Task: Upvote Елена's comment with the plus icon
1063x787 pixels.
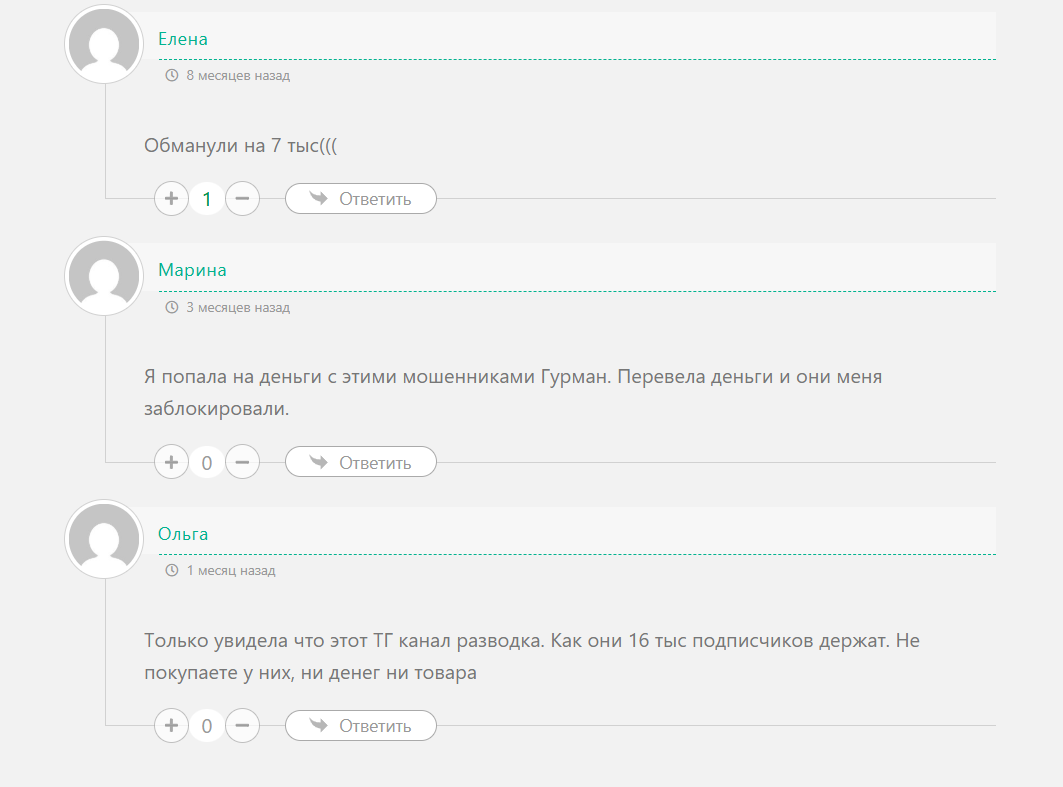Action: pyautogui.click(x=171, y=198)
